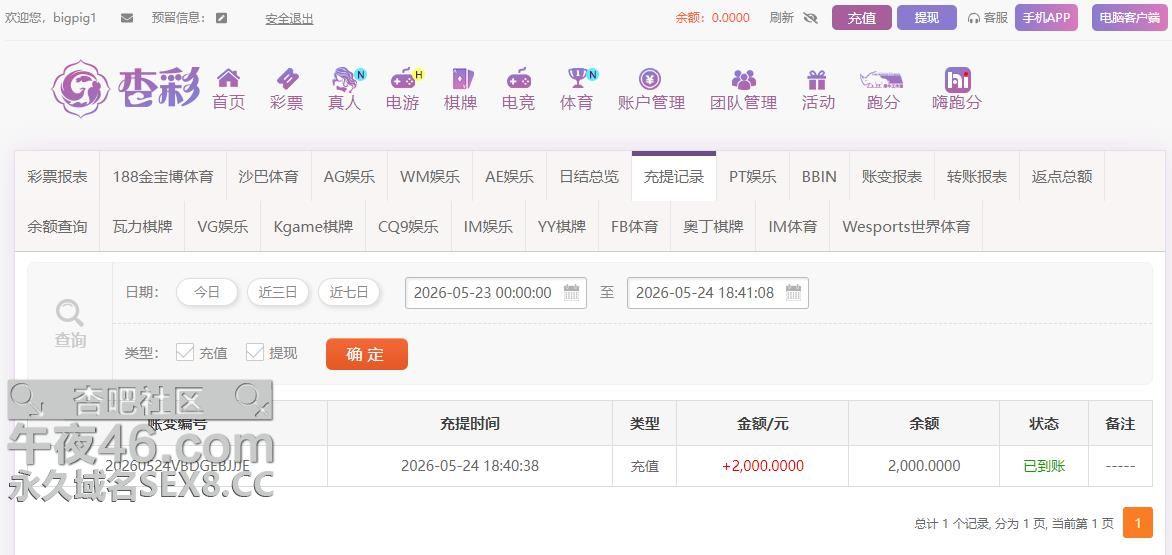1172x555 pixels.
Task: Click the orange 确定 button
Action: click(366, 354)
